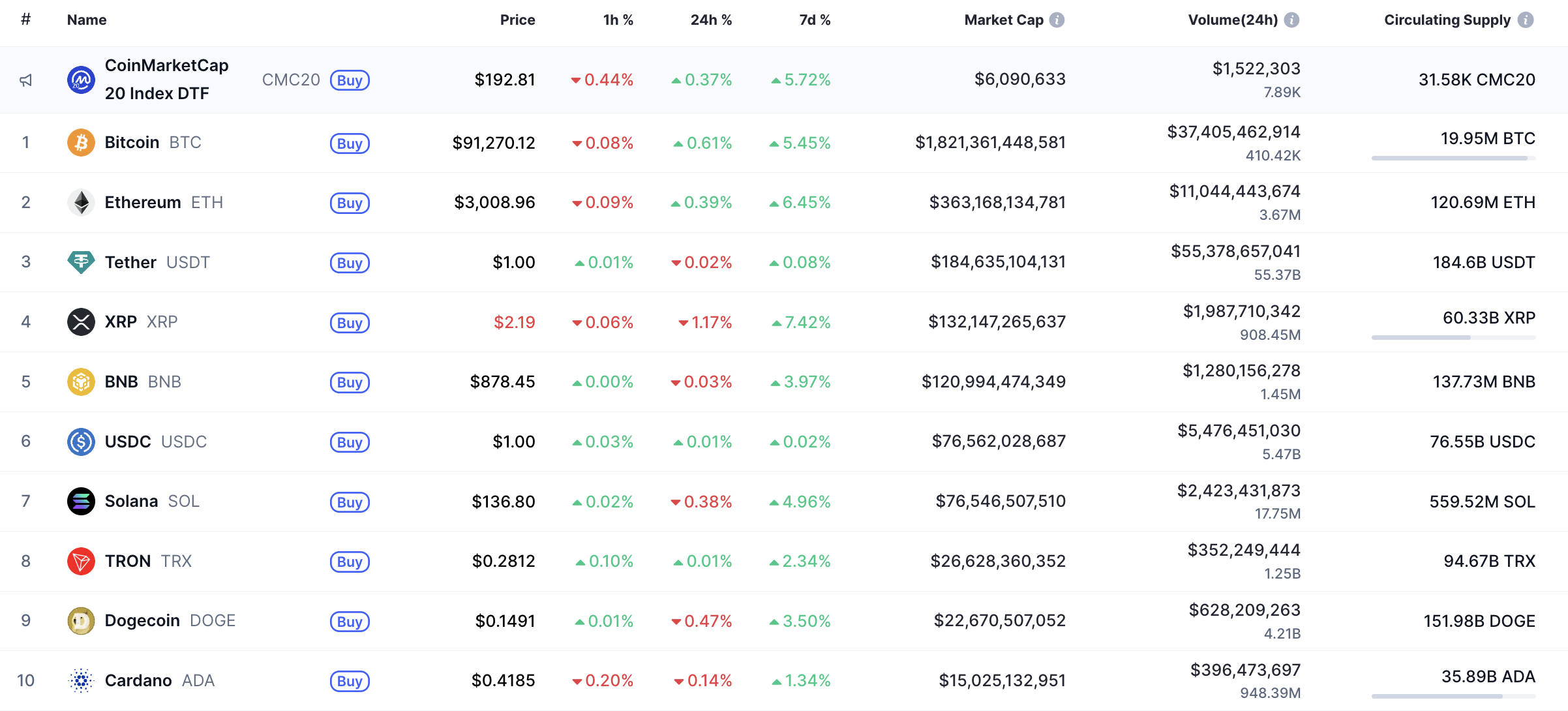Click the XRP logo icon
Viewport: 1568px width, 711px height.
click(x=81, y=322)
